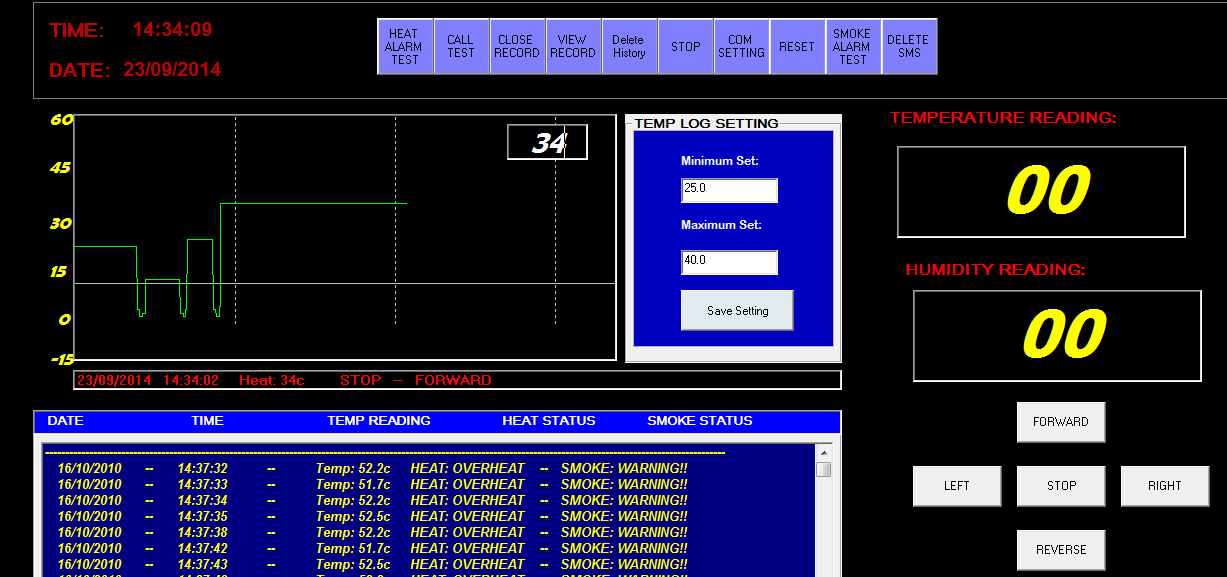
Task: Open COM SETTING
Action: (741, 45)
